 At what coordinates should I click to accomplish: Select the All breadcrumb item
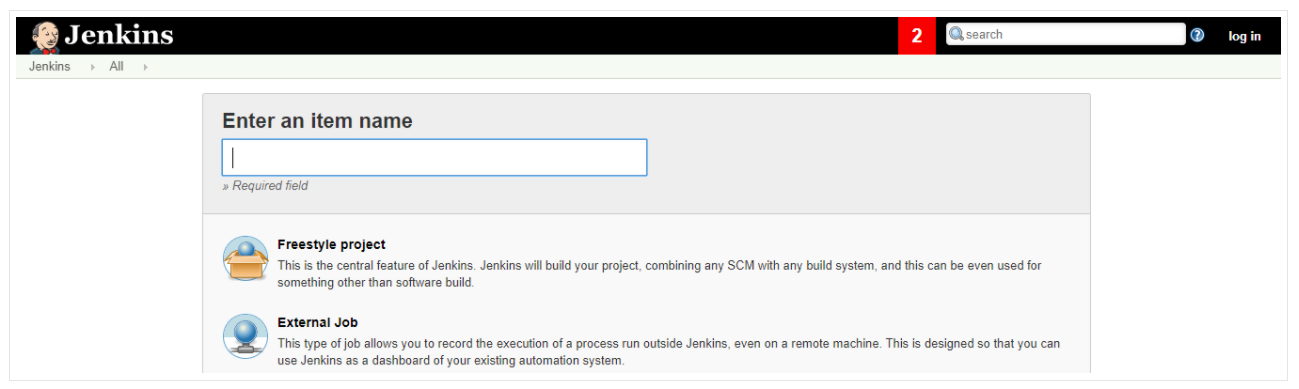coord(117,67)
